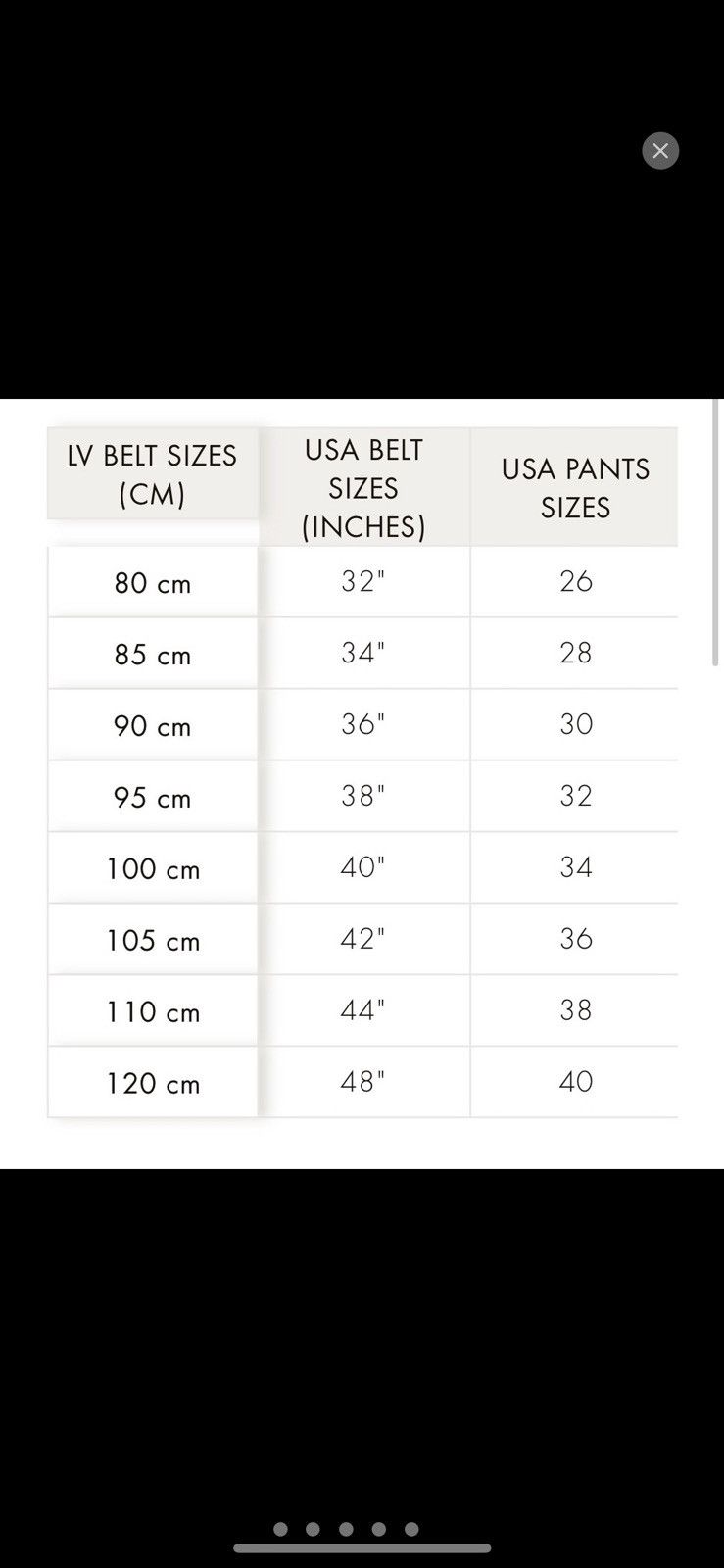Screen dimensions: 724x1568
Task: Select the 105 cm belt size cell
Action: [153, 940]
